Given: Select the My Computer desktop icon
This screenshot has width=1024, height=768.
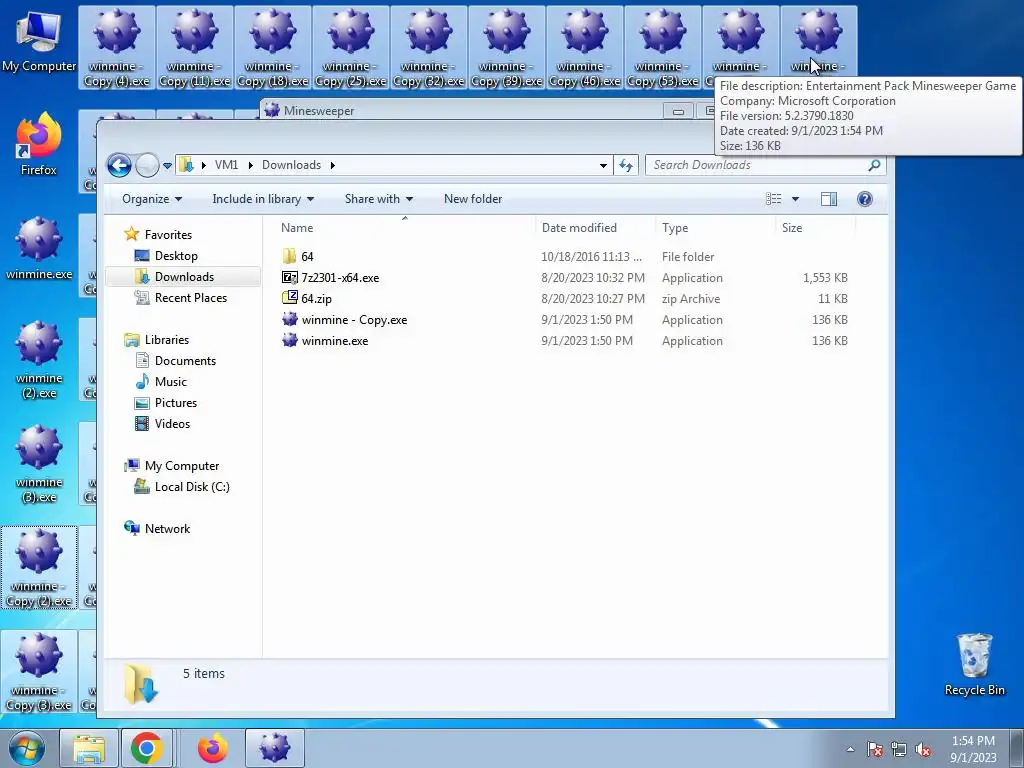Looking at the screenshot, I should pyautogui.click(x=39, y=42).
